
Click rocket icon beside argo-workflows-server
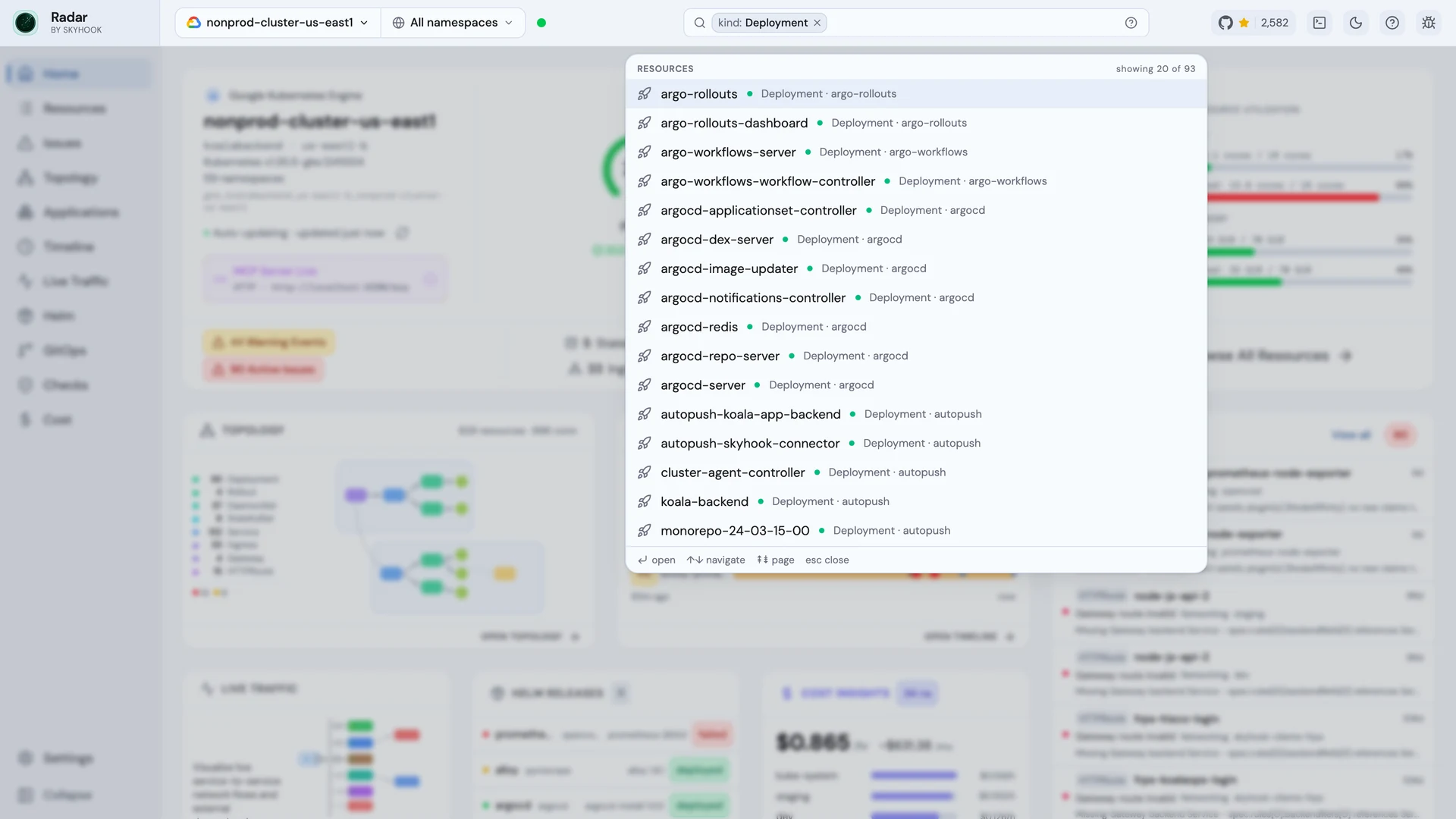(x=644, y=152)
